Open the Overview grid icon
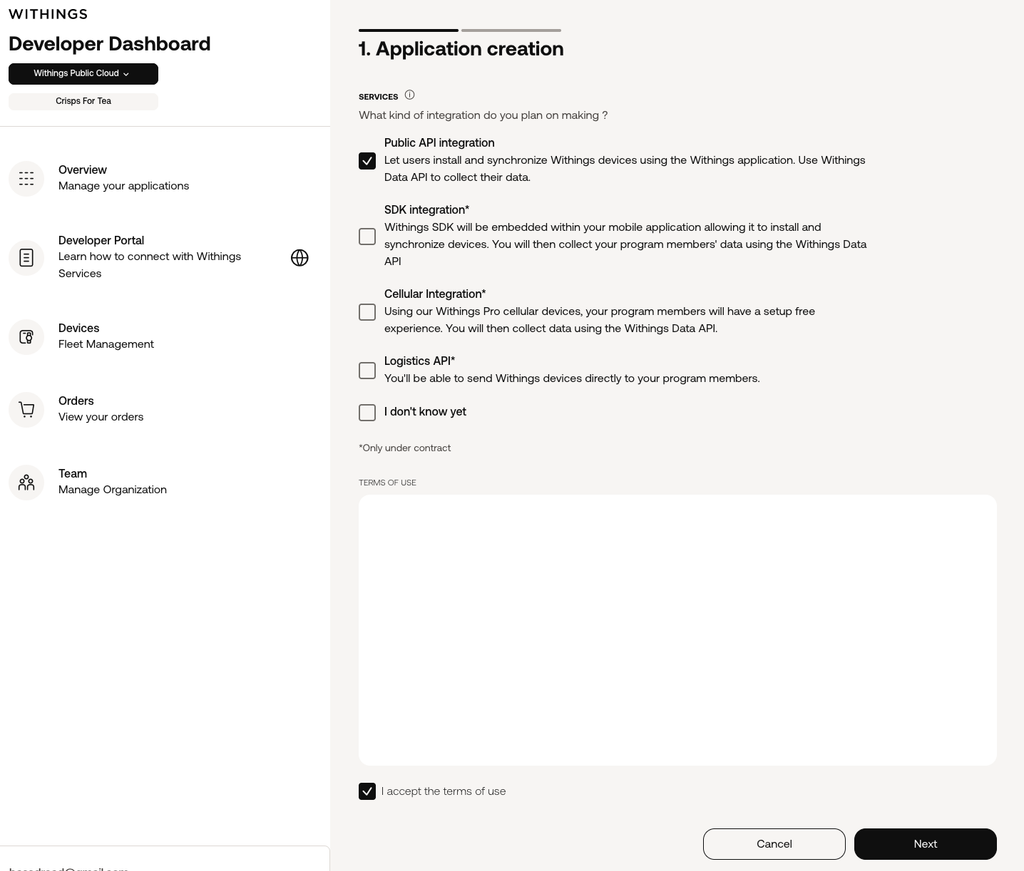 click(x=26, y=178)
